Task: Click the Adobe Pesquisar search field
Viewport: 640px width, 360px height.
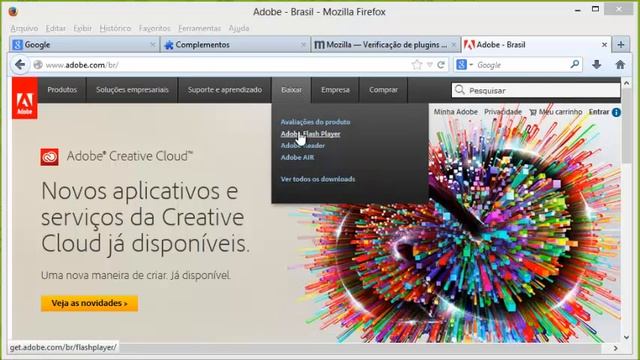Action: [x=536, y=90]
